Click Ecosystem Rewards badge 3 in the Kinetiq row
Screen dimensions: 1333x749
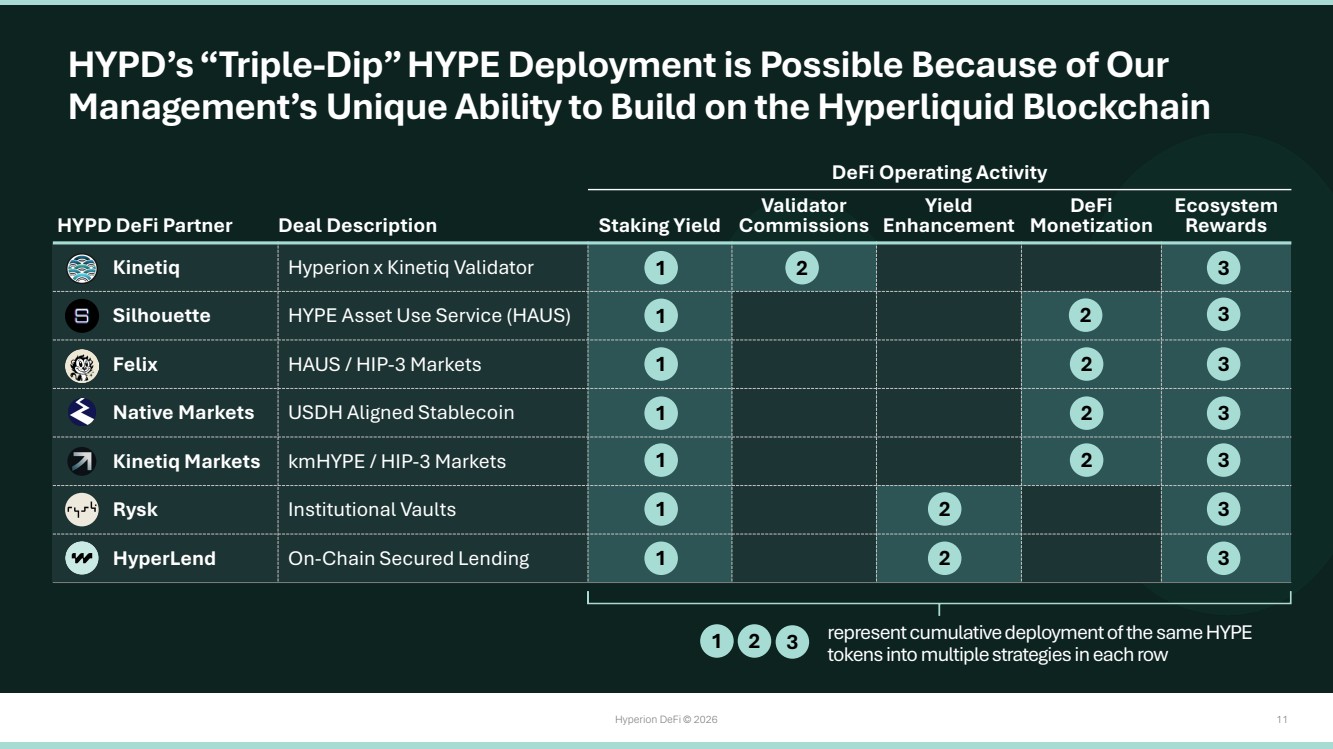point(1223,268)
